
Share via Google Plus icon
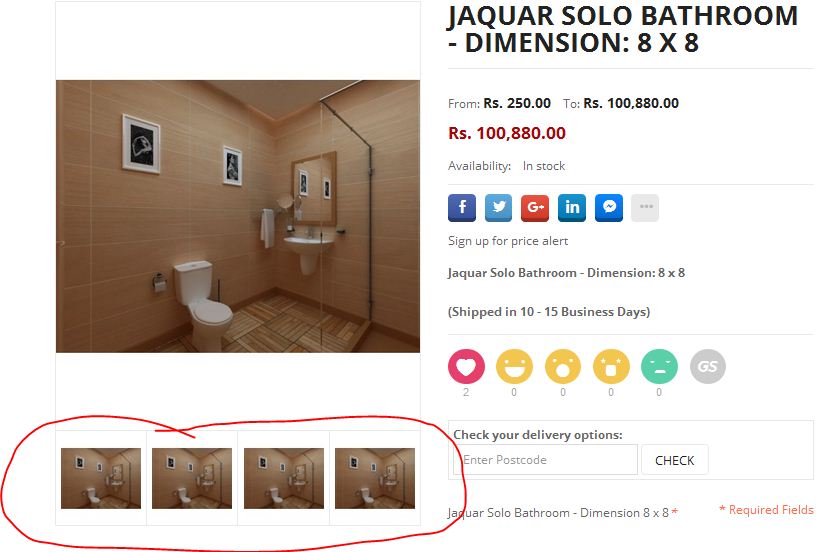[535, 208]
